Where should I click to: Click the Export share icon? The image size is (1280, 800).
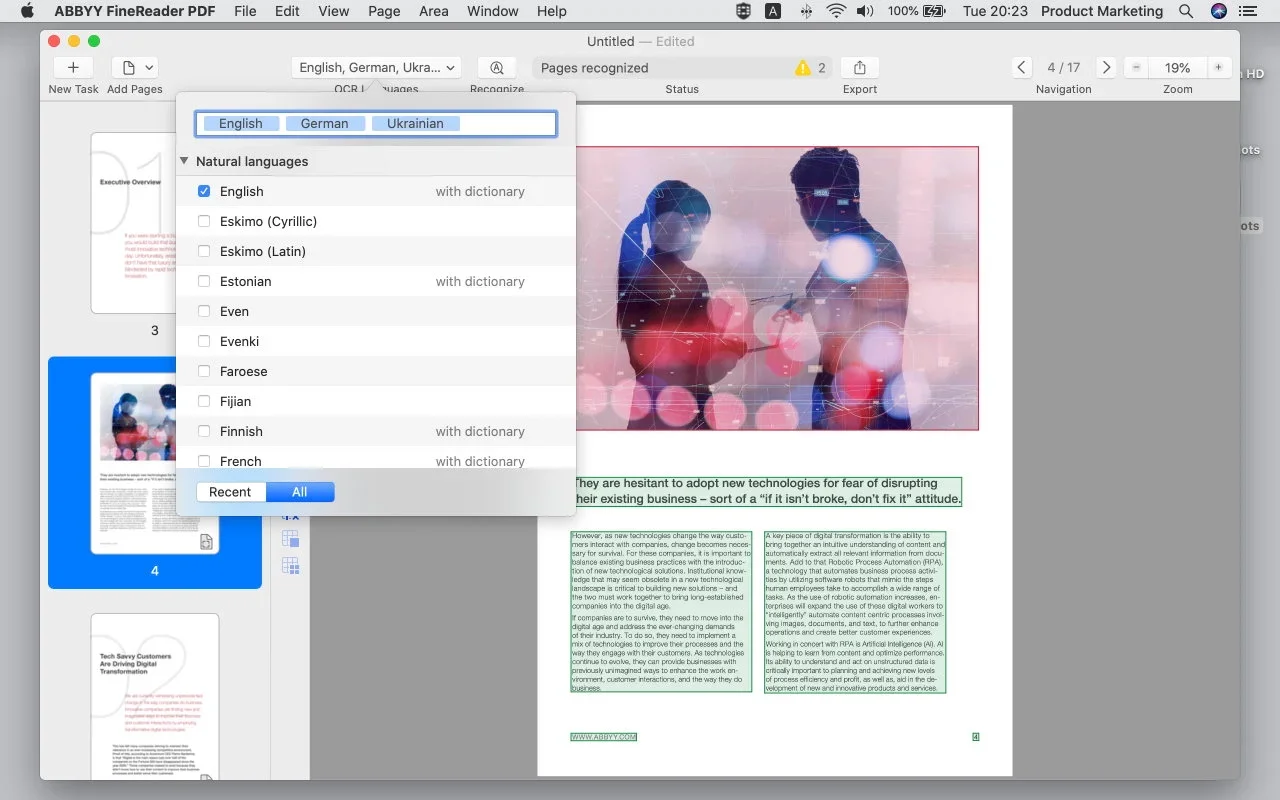[x=859, y=68]
